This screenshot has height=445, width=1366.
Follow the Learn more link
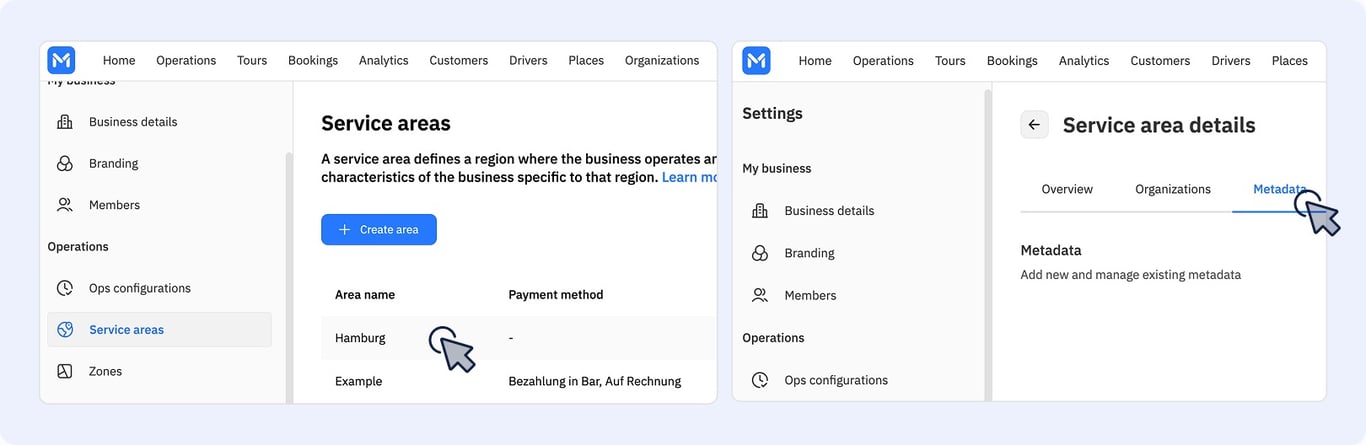coord(690,177)
